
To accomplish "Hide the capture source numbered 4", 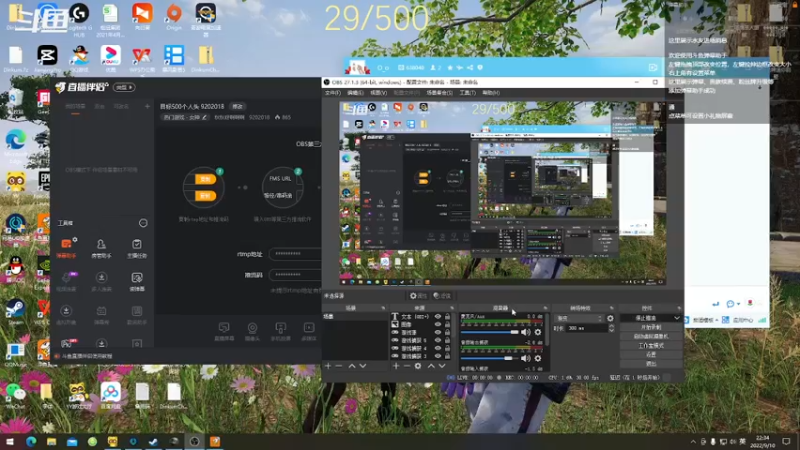I will point(438,348).
